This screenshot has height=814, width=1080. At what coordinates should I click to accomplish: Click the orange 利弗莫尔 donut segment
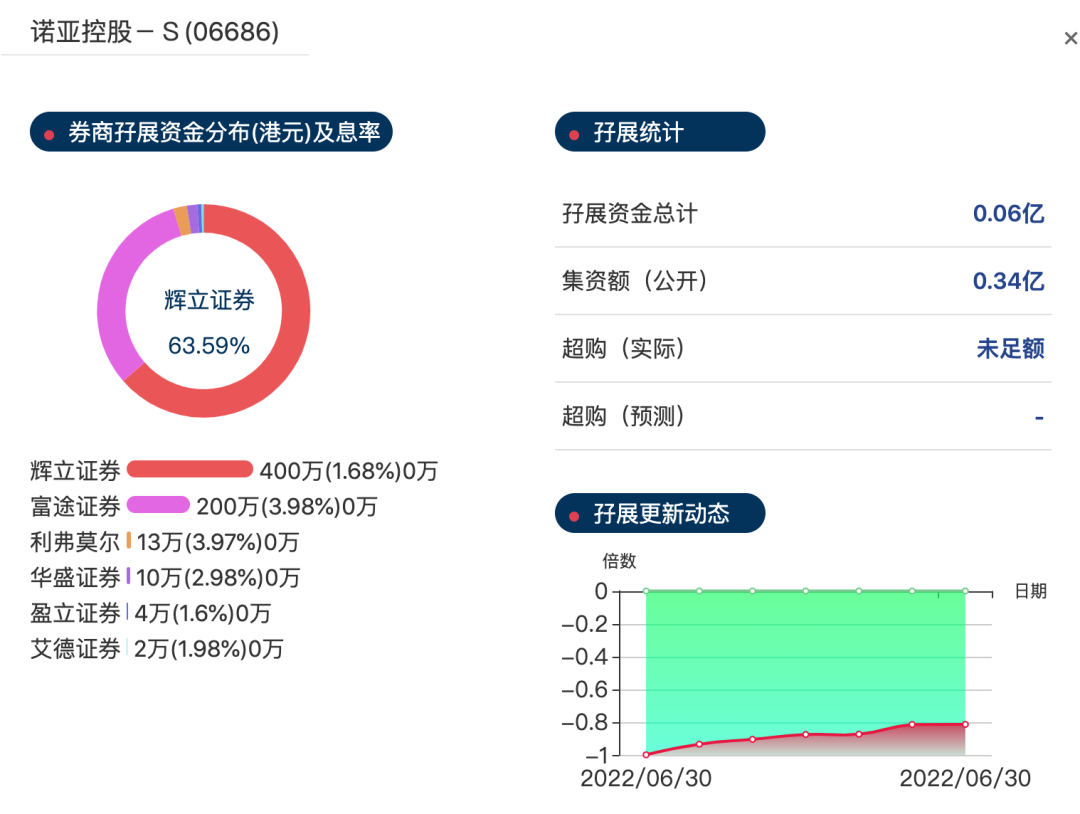coord(182,220)
